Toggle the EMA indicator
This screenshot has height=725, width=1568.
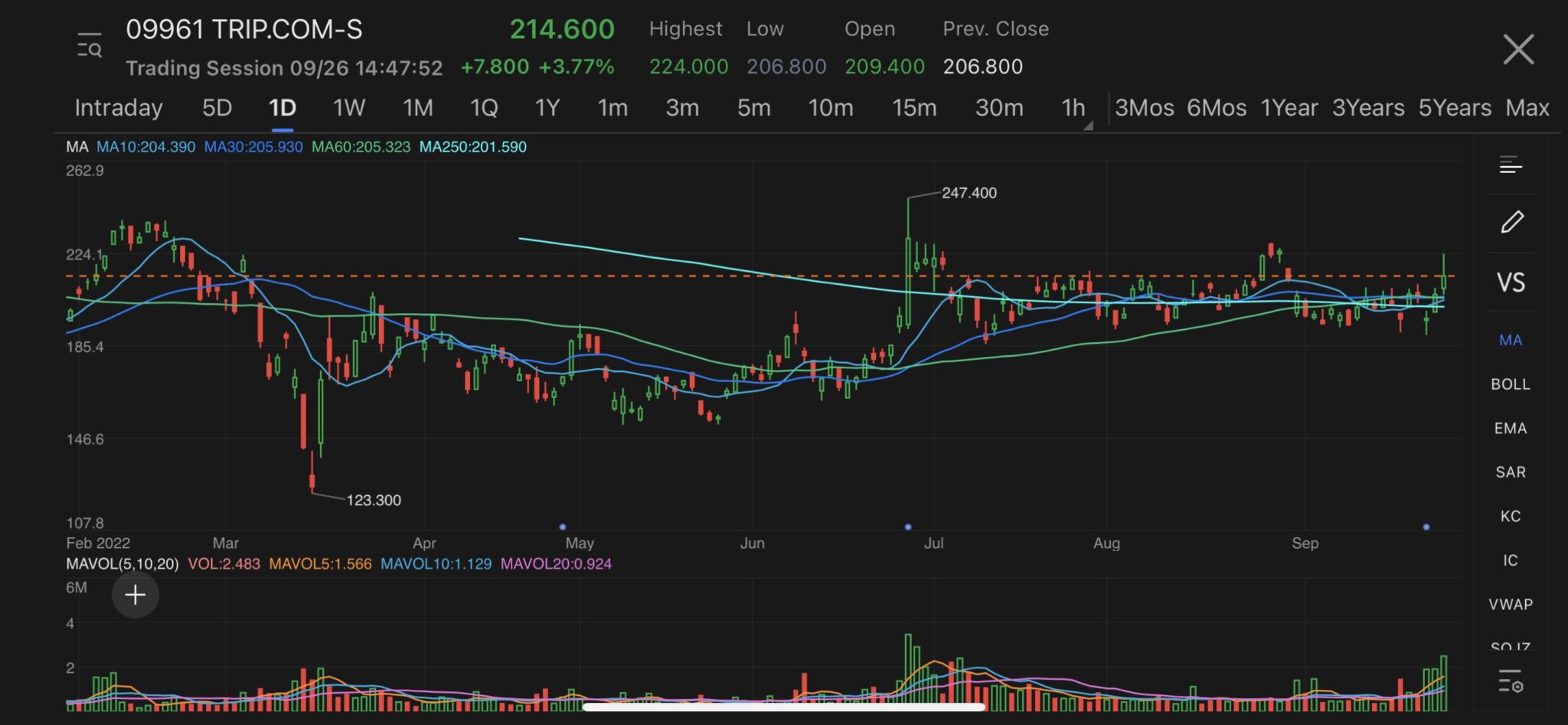[1511, 429]
